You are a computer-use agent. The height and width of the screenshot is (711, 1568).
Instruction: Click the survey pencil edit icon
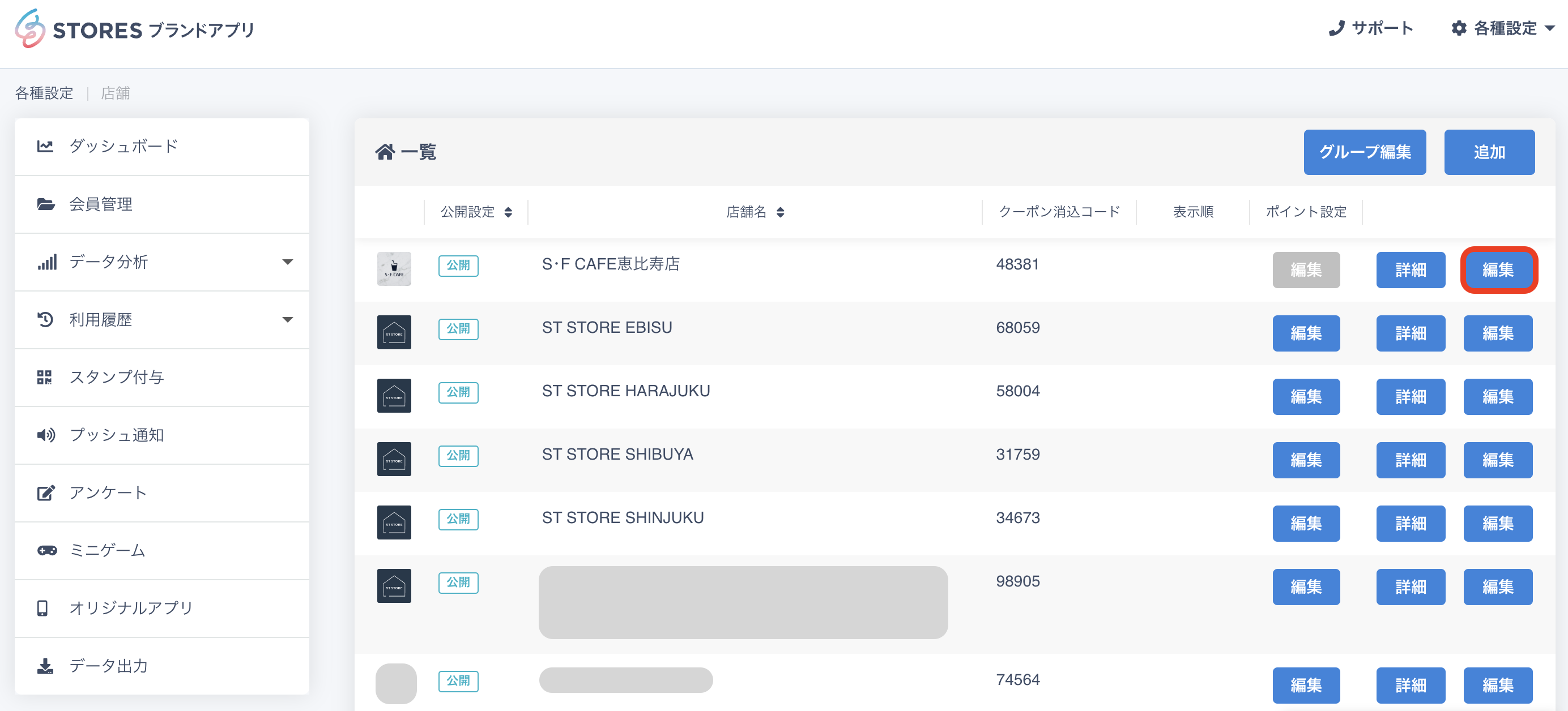point(46,492)
